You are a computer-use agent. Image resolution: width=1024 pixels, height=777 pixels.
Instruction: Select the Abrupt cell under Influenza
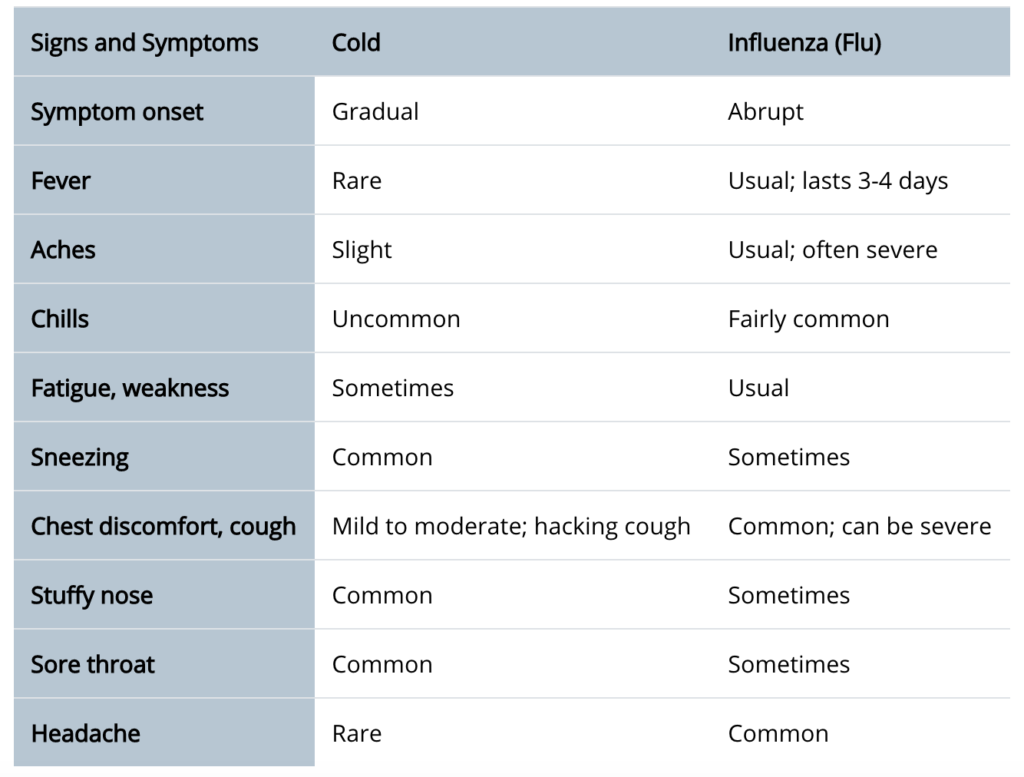point(765,112)
